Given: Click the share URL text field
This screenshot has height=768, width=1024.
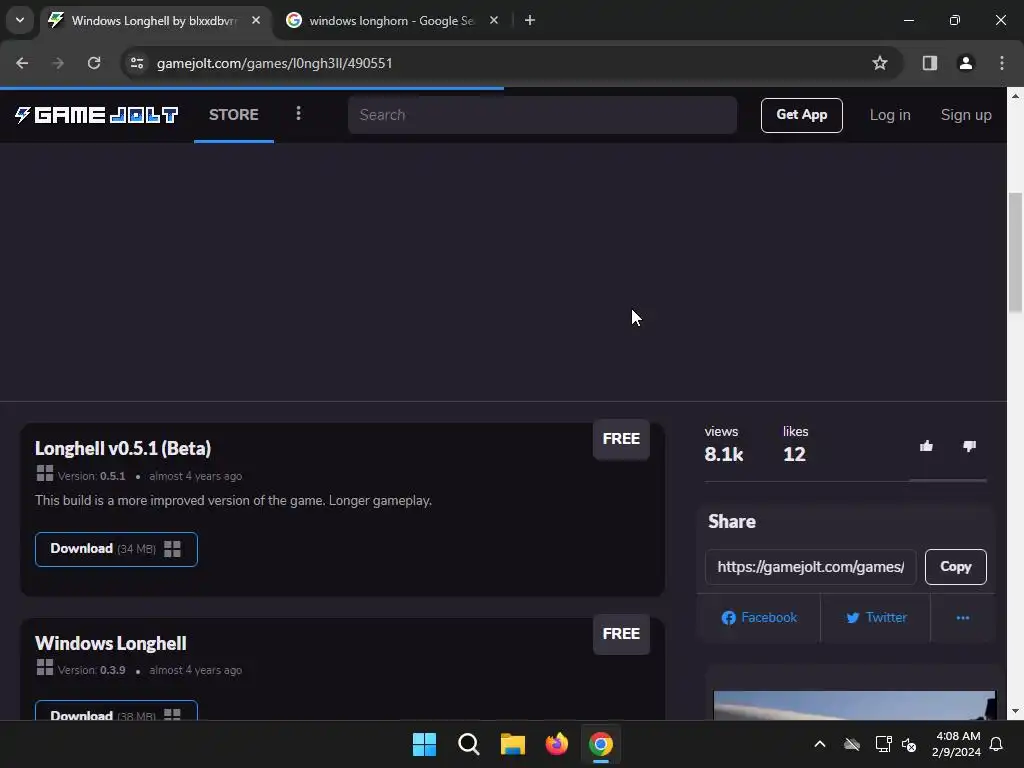Looking at the screenshot, I should click(x=810, y=566).
